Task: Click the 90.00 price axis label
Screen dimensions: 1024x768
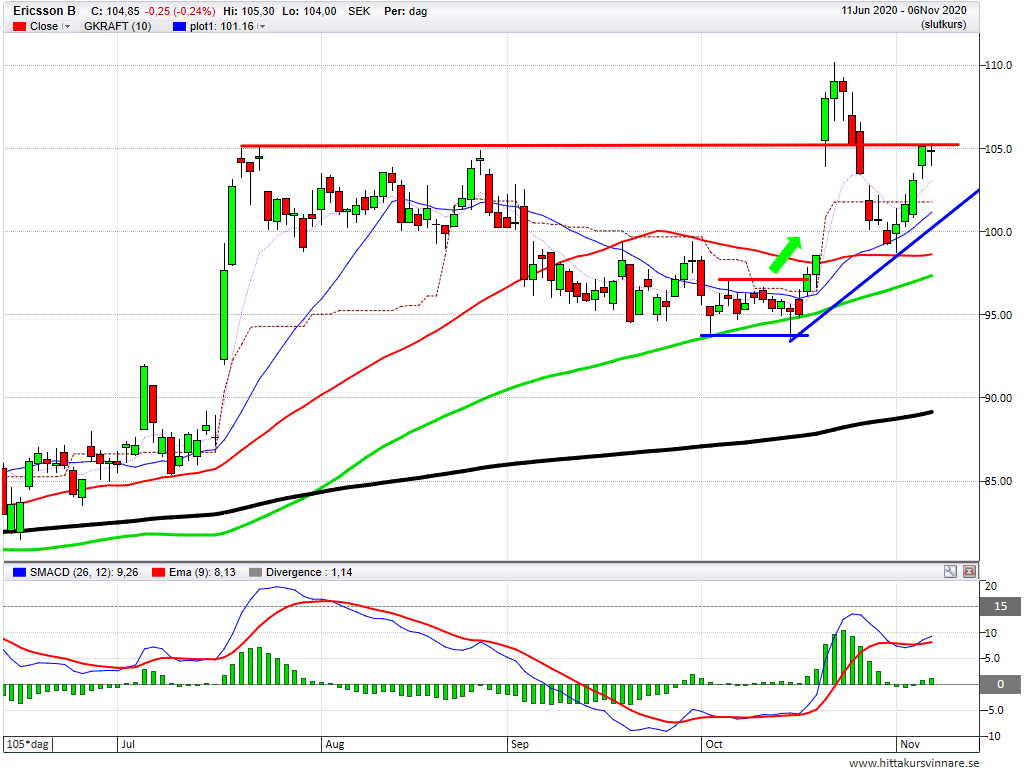Action: [999, 398]
